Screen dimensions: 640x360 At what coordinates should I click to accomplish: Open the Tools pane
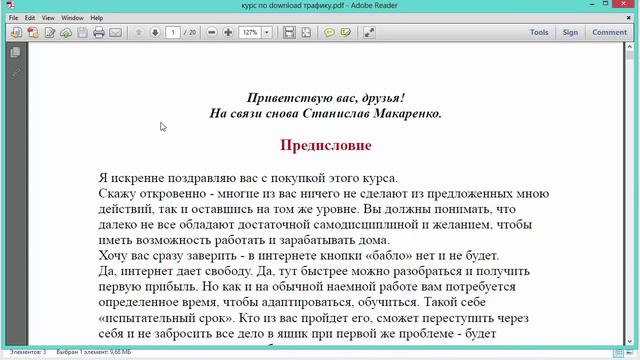click(x=539, y=32)
